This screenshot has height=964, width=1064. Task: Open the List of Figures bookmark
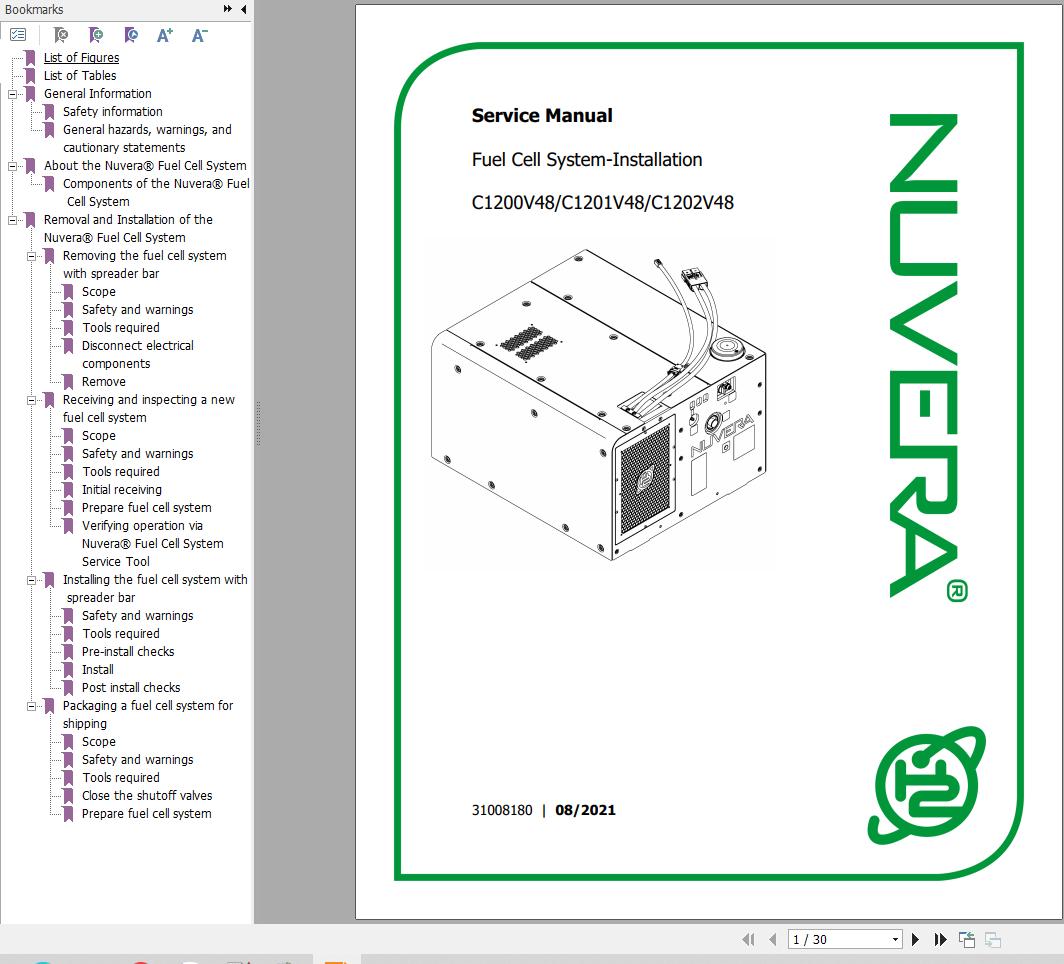tap(81, 58)
